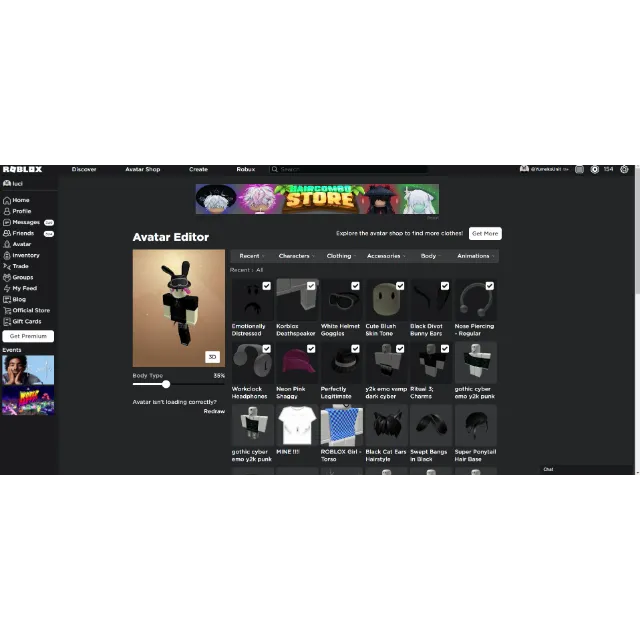This screenshot has width=640, height=640.
Task: Expand the Characters category dropdown
Action: [x=296, y=256]
